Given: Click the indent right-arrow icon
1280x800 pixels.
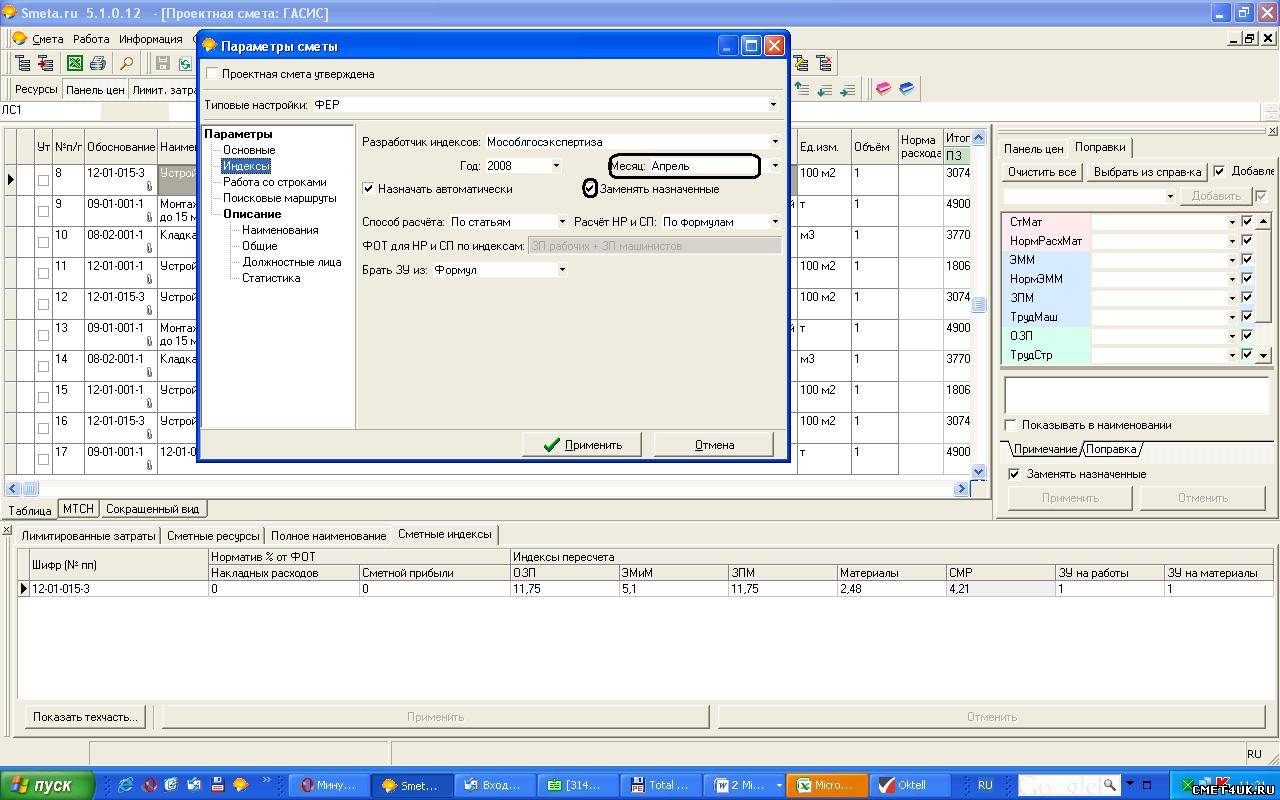Looking at the screenshot, I should pyautogui.click(x=847, y=89).
